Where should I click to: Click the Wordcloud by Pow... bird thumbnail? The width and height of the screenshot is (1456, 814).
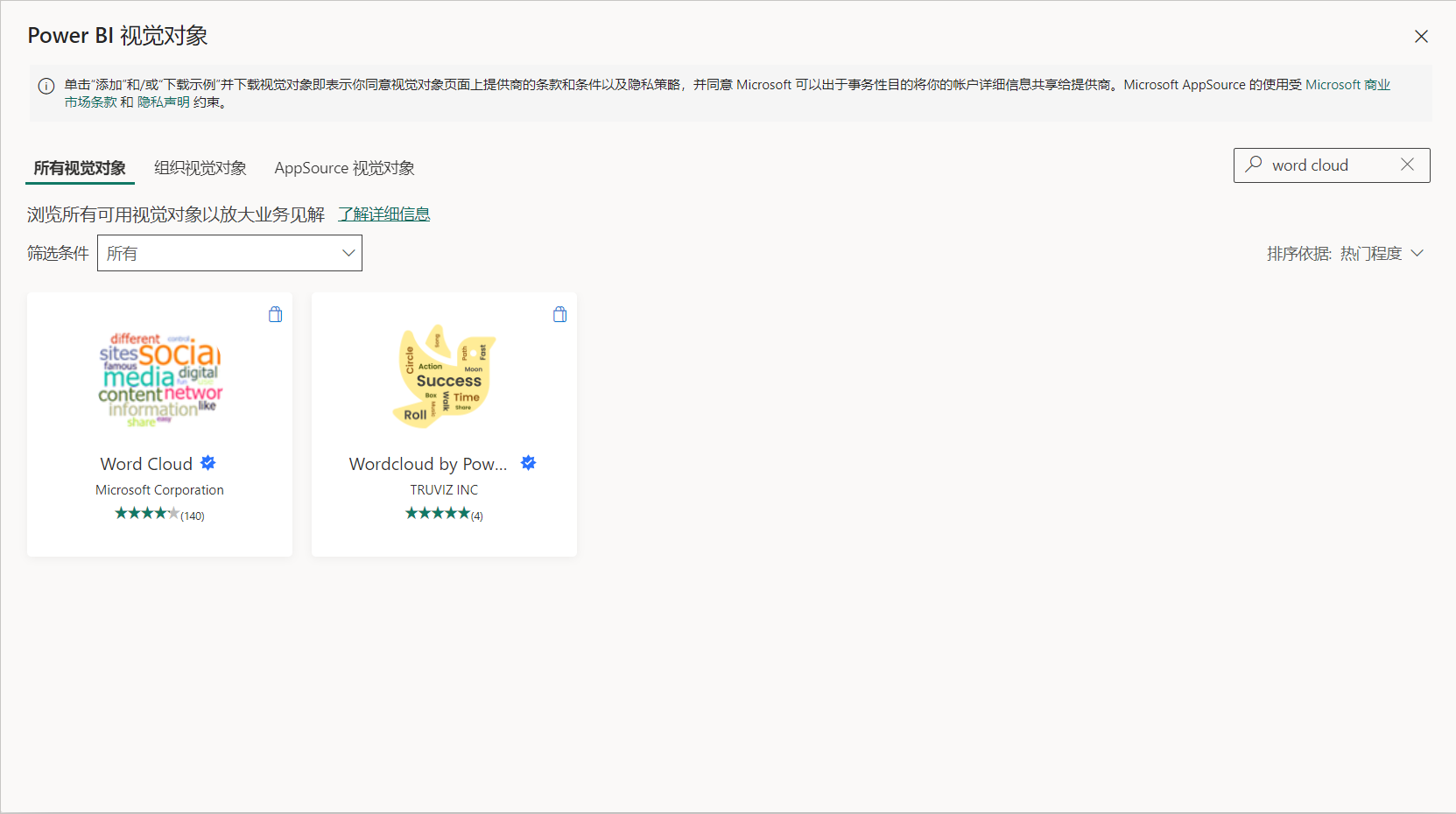tap(445, 377)
